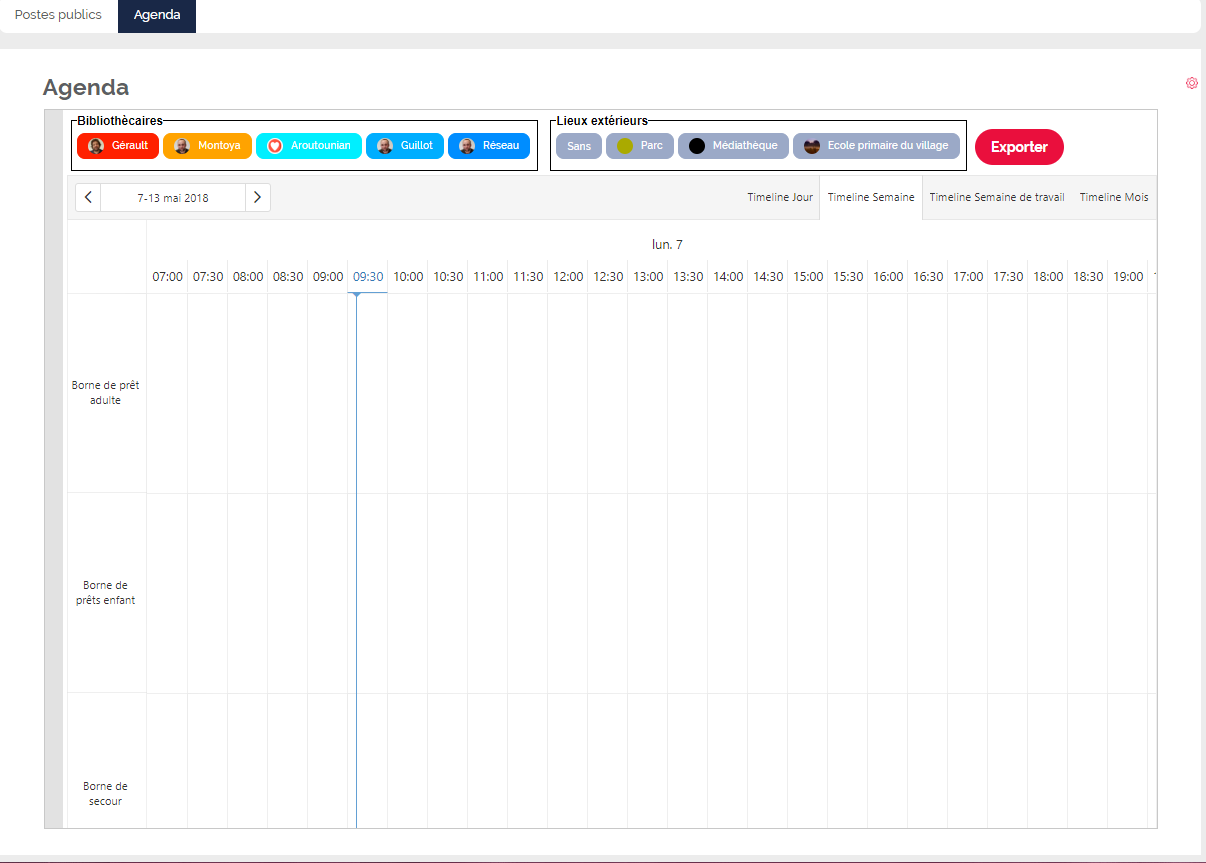Click Montoya's avatar icon
Screen dimensions: 1206x863
[x=182, y=146]
